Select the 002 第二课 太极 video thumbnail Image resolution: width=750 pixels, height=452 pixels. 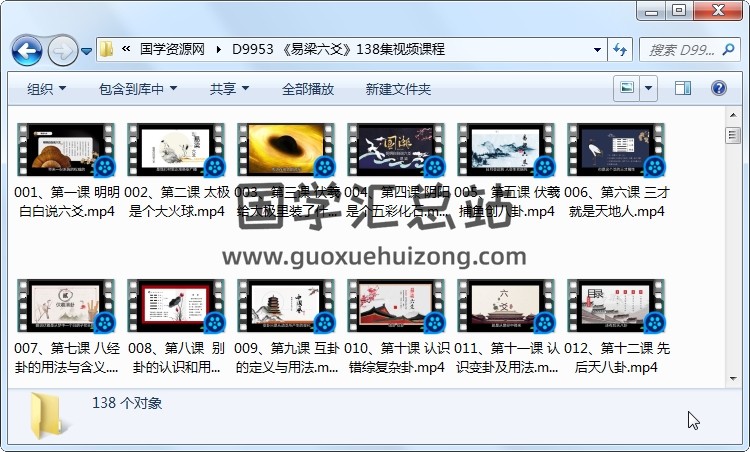pos(176,150)
